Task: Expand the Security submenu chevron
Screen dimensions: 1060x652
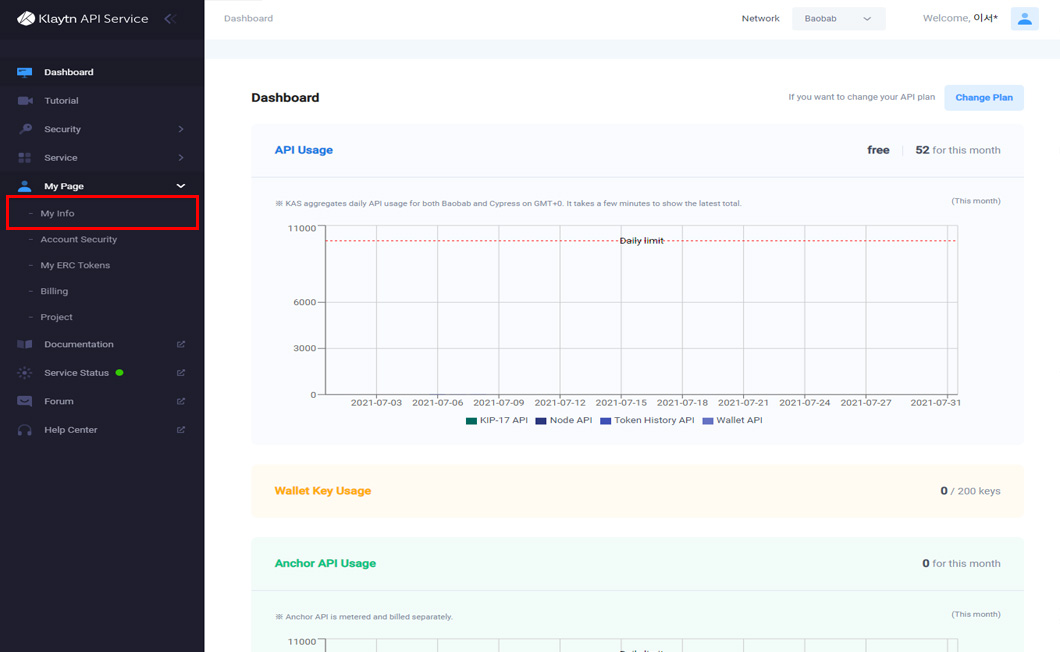Action: [x=180, y=129]
